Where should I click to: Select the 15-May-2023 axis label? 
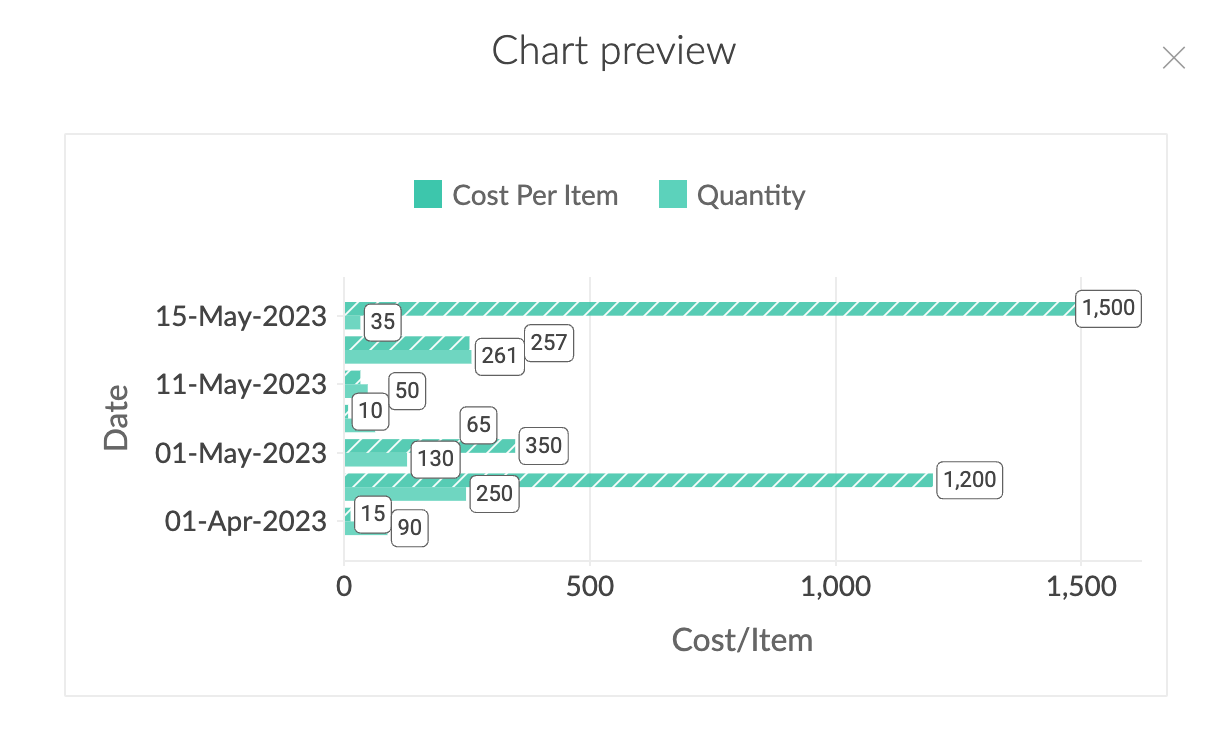pos(241,316)
